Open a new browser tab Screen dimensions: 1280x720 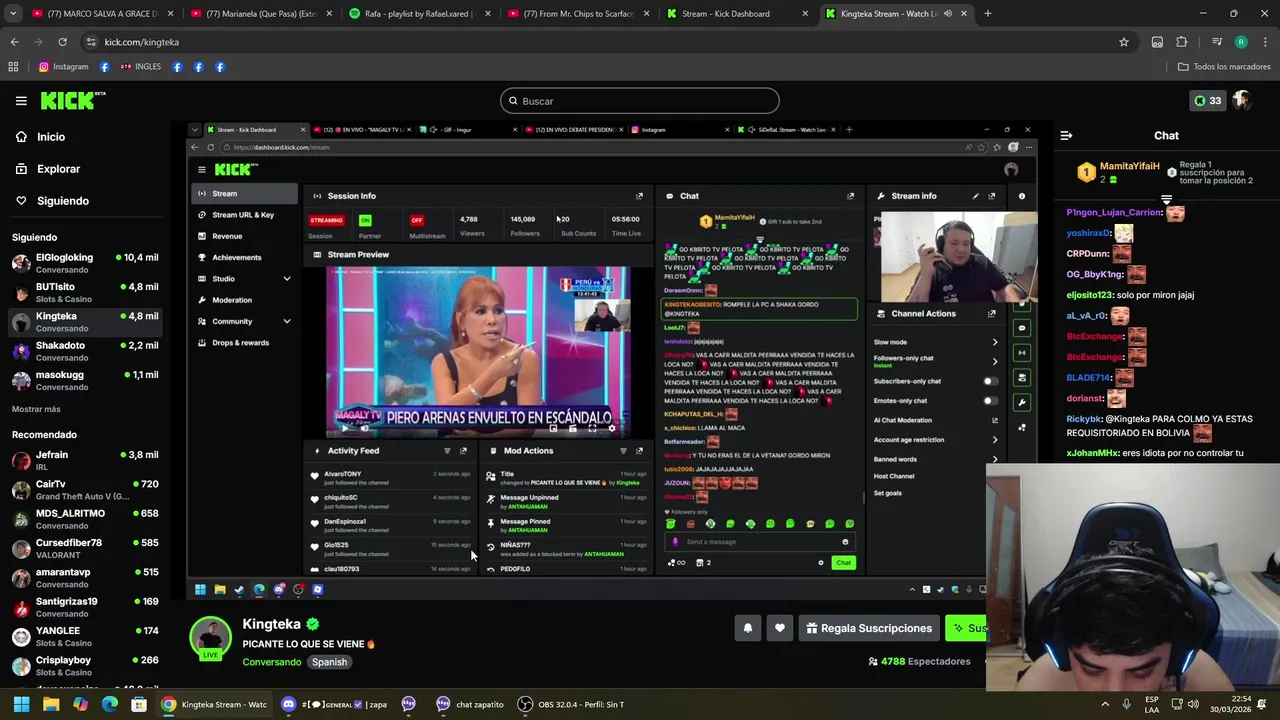pos(987,14)
